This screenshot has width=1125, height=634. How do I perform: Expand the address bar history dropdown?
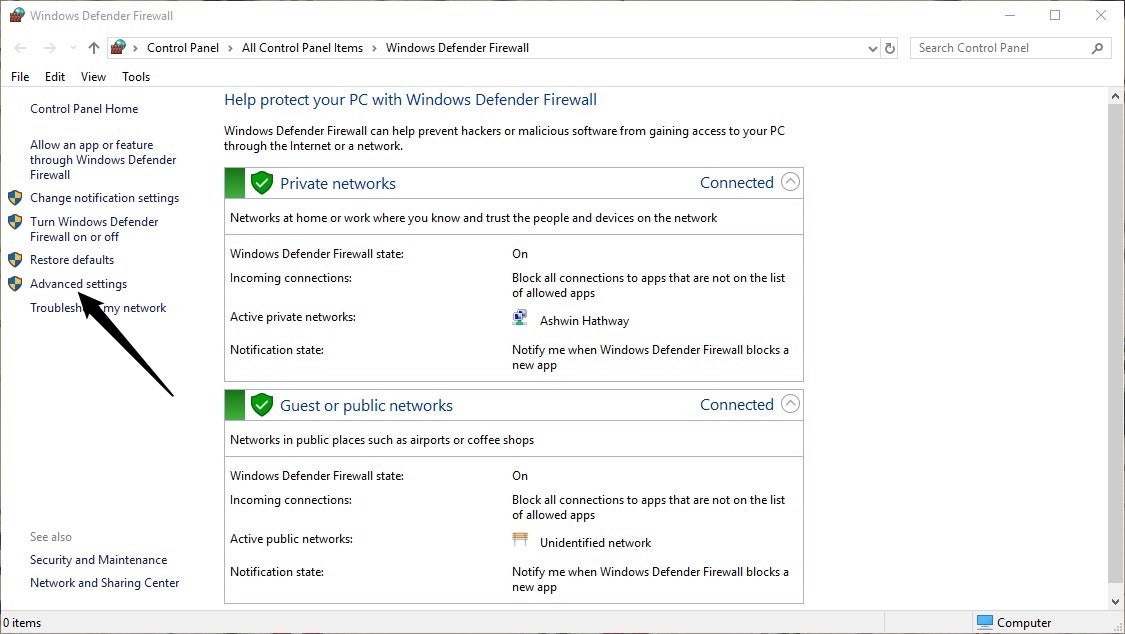(x=872, y=49)
